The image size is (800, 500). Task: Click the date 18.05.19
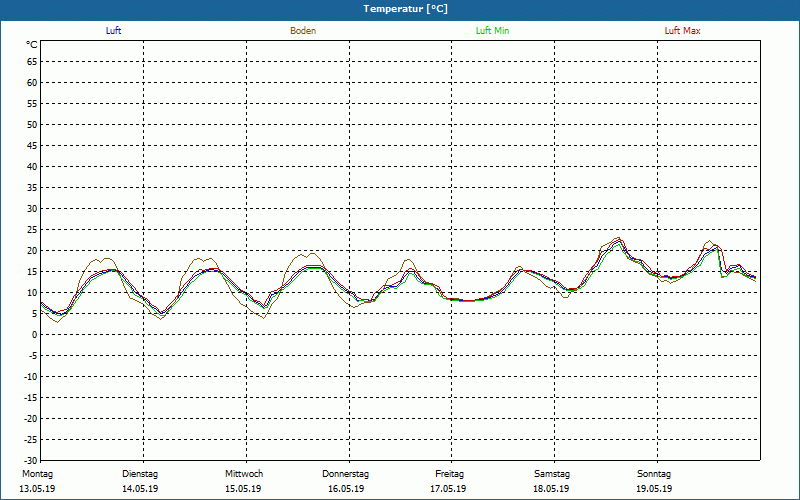click(552, 489)
